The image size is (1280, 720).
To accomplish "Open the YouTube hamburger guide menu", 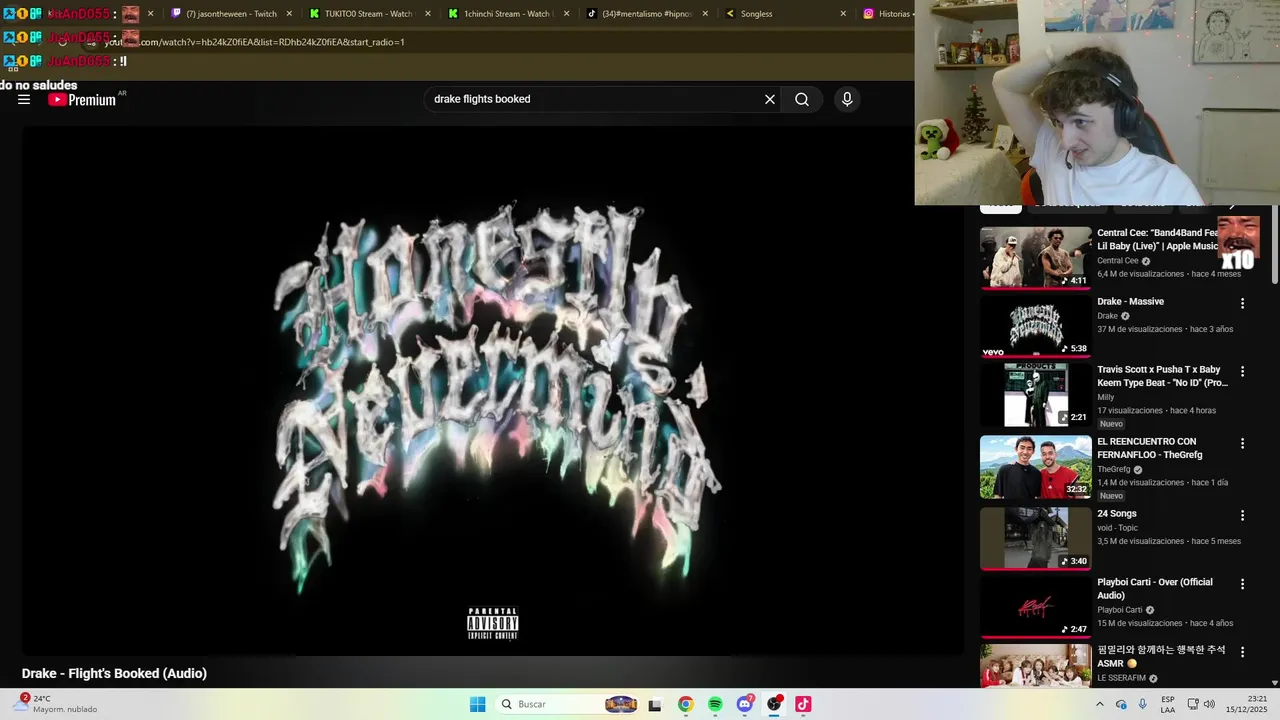I will [x=24, y=100].
